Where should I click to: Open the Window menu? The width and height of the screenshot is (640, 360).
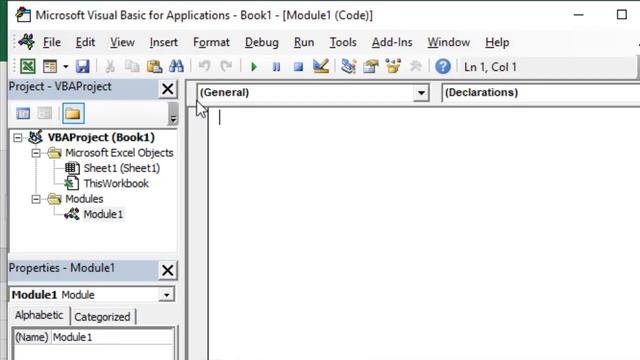pos(449,42)
